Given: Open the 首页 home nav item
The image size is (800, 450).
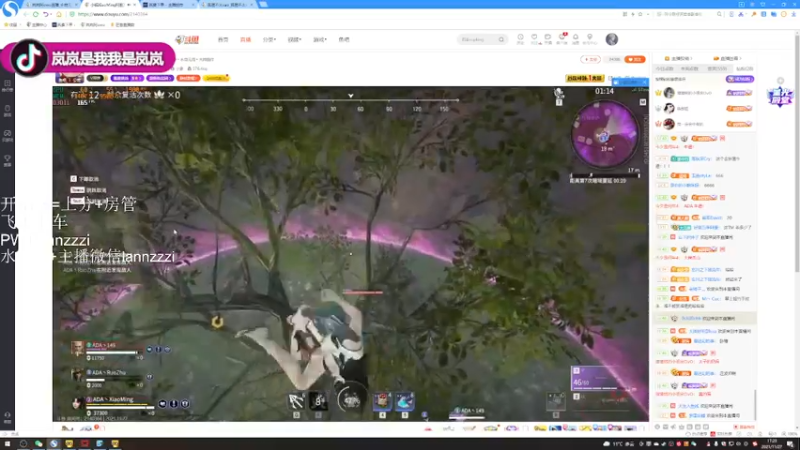Looking at the screenshot, I should coord(223,39).
